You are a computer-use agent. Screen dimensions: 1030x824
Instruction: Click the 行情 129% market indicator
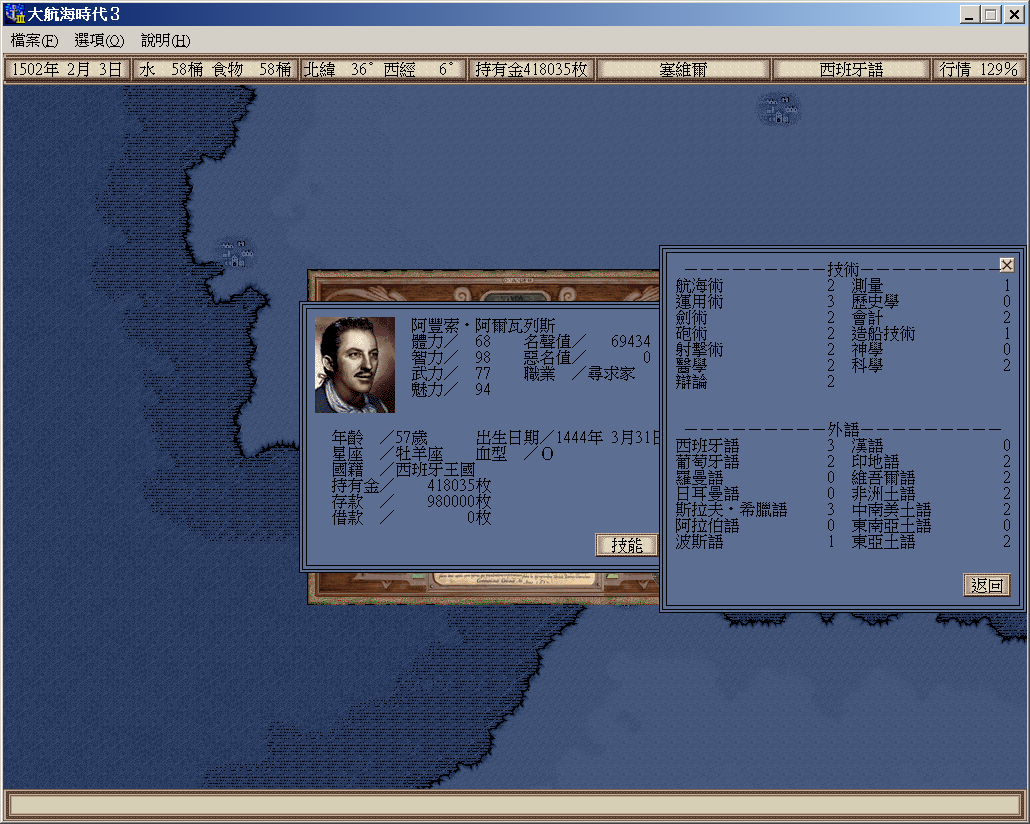[x=978, y=70]
